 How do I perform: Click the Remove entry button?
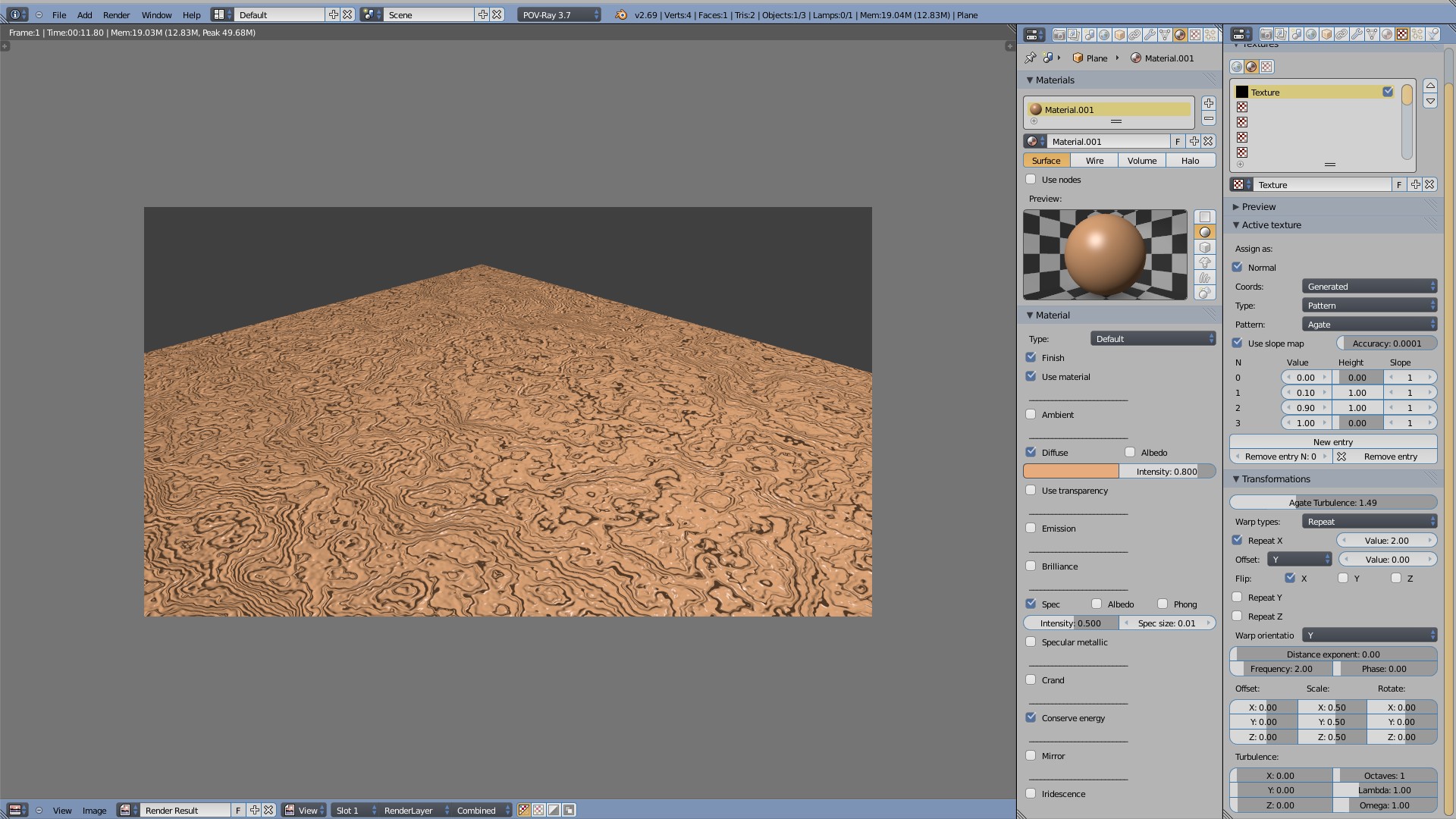pos(1389,456)
